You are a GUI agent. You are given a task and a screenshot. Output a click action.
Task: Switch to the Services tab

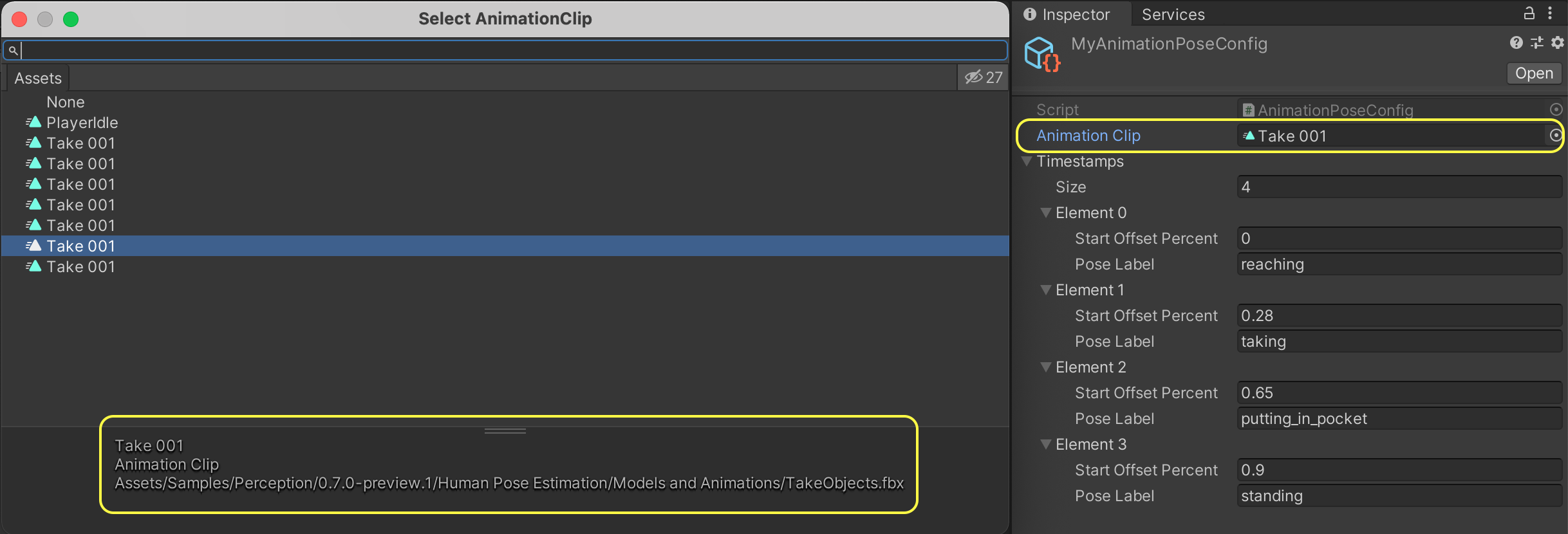[x=1173, y=14]
